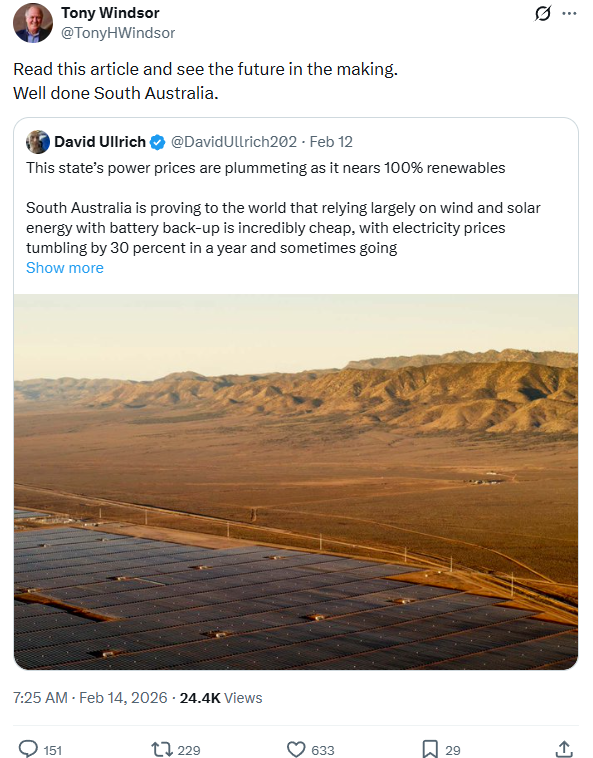Open Tony Windsor's profile avatar

pyautogui.click(x=32, y=23)
